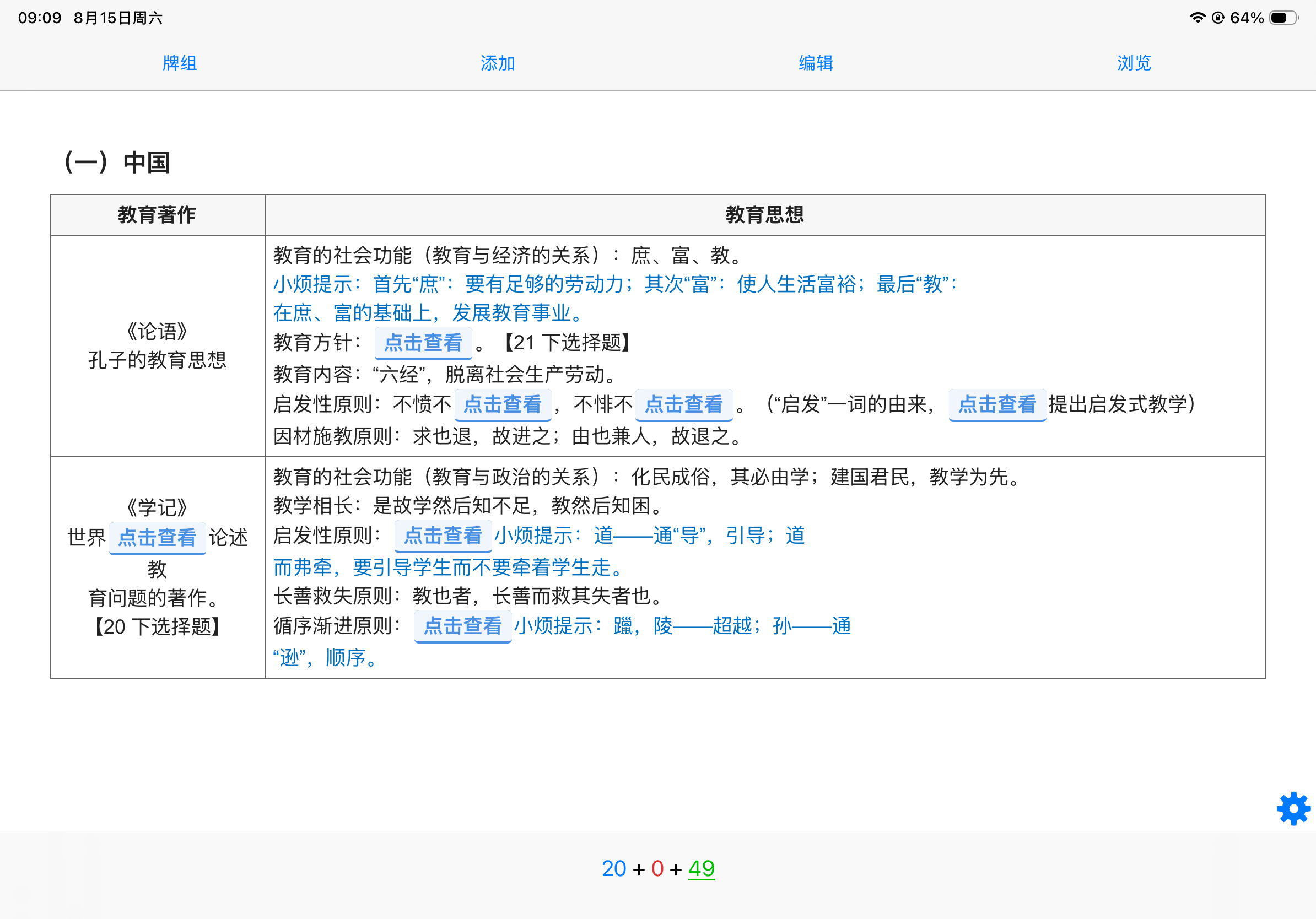This screenshot has height=919, width=1316.
Task: Tap the blue text 在庶、富的基础上
Action: tap(428, 313)
